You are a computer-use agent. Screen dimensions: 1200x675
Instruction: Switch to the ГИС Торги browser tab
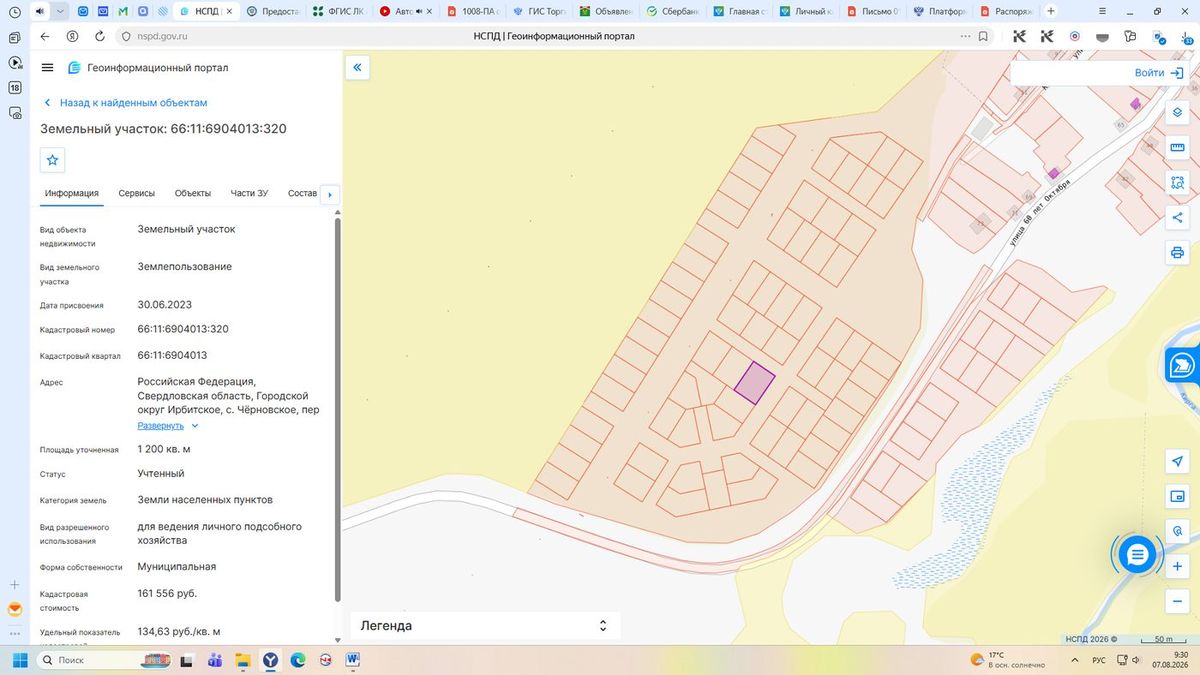coord(539,12)
